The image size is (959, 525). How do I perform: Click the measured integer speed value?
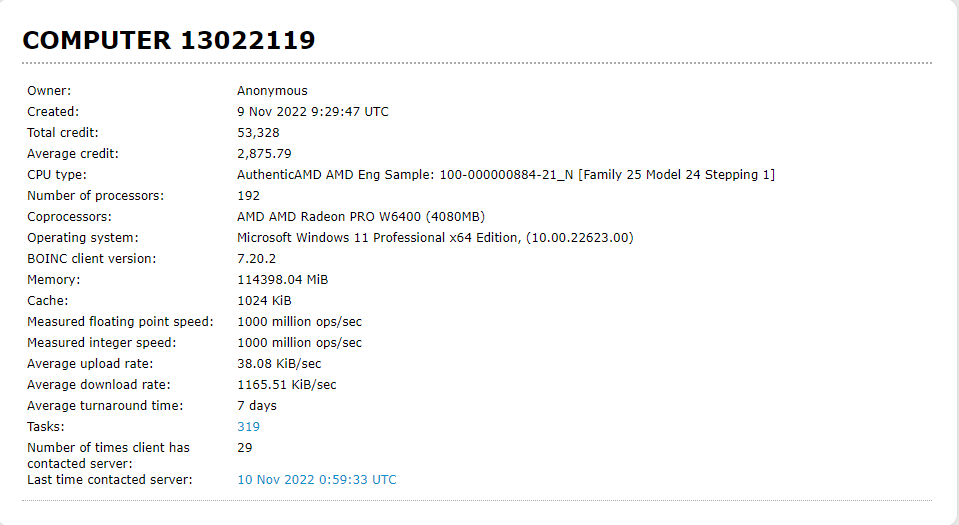coord(299,343)
